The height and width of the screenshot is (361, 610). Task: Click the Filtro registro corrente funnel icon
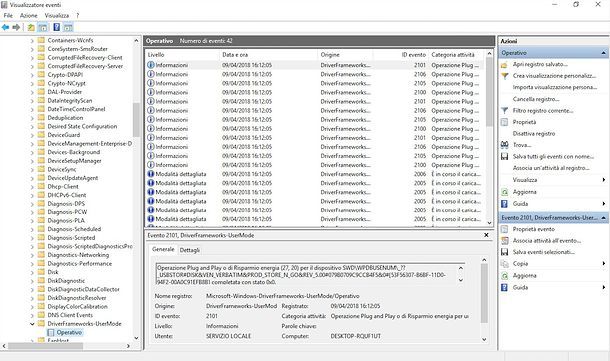[504, 111]
